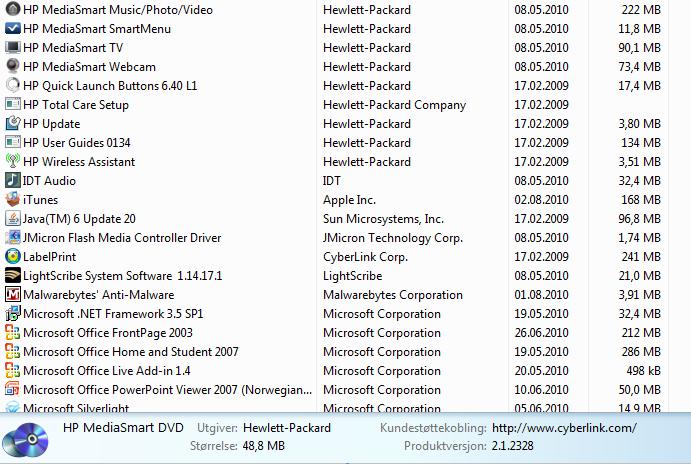Click the HP Update icon
Image resolution: width=691 pixels, height=464 pixels.
click(x=13, y=123)
